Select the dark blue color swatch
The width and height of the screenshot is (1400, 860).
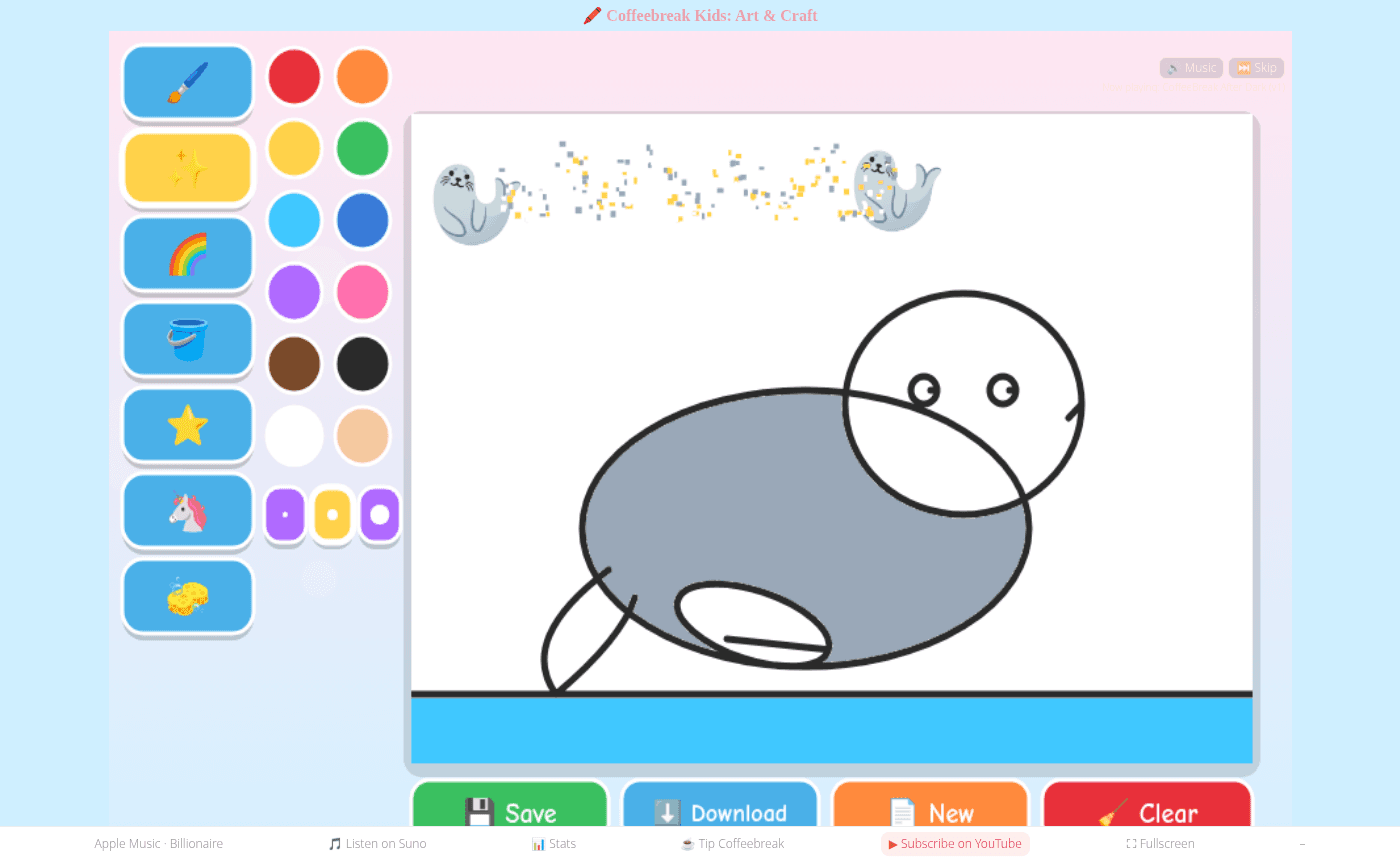pos(362,220)
